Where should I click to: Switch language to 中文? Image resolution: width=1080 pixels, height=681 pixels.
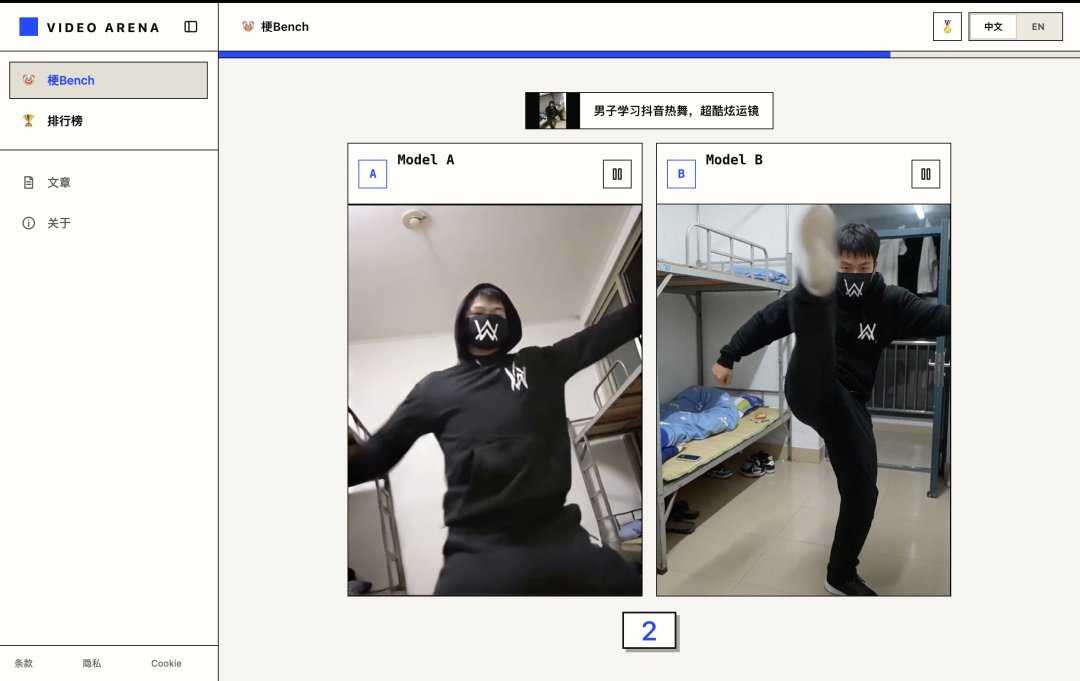pos(993,27)
